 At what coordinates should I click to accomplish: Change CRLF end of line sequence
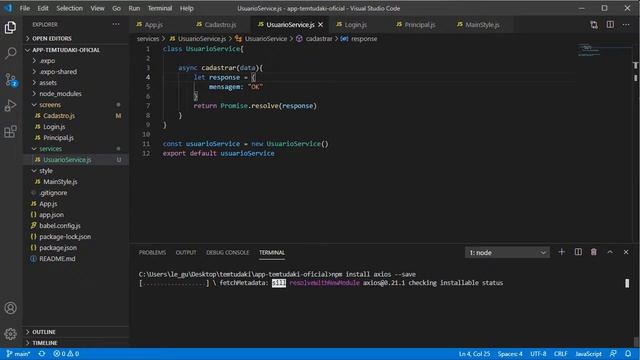(560, 354)
